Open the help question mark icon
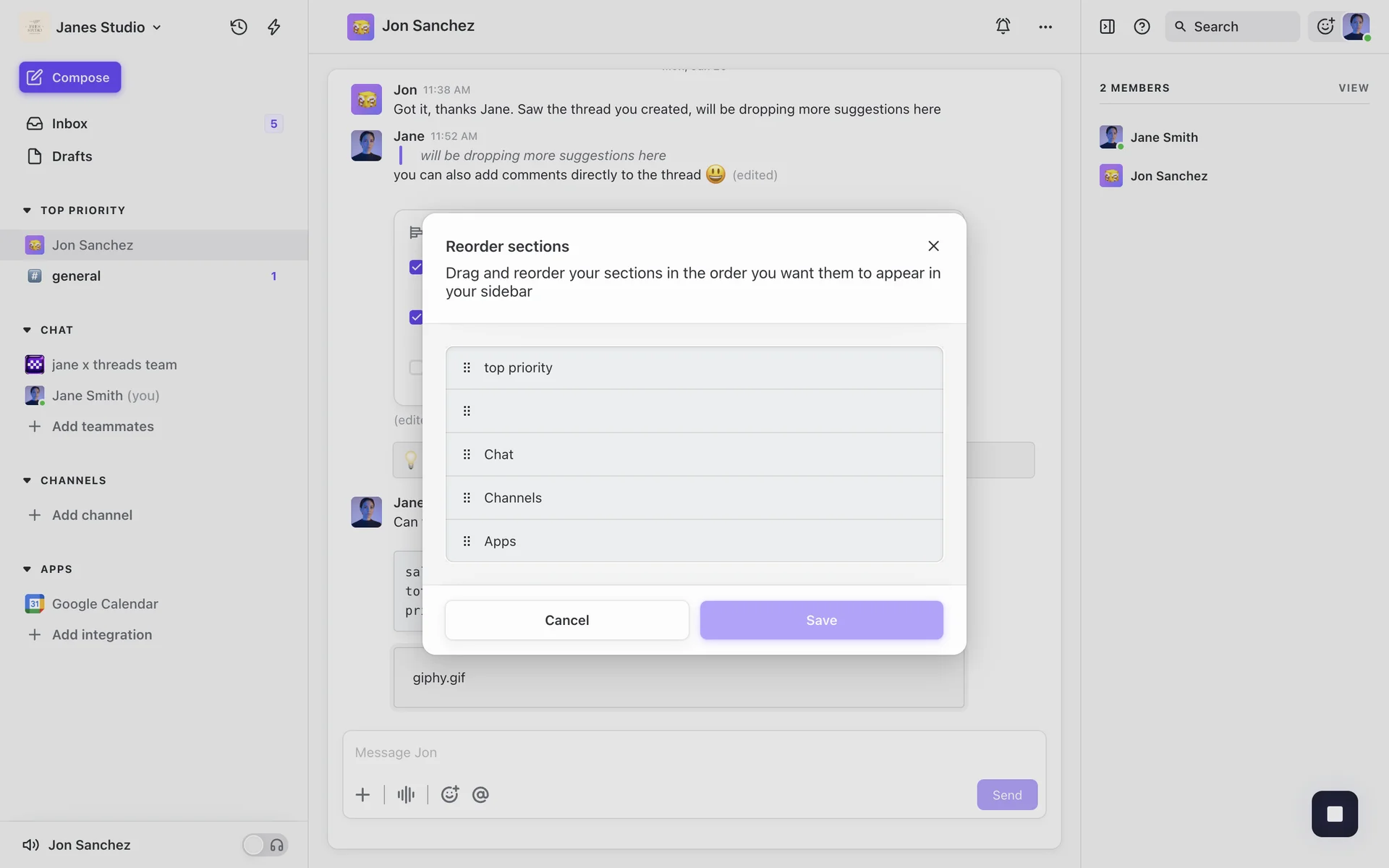The width and height of the screenshot is (1389, 868). click(1142, 27)
